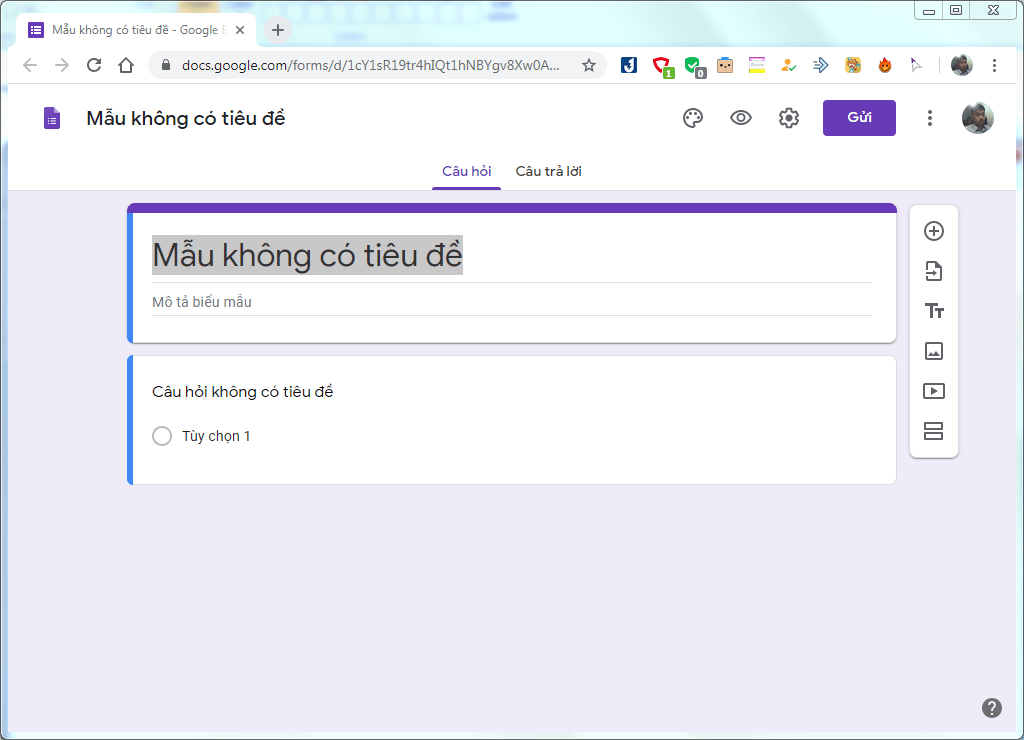Click the Chrome profile avatar in the toolbar
This screenshot has width=1024, height=740.
pos(961,65)
